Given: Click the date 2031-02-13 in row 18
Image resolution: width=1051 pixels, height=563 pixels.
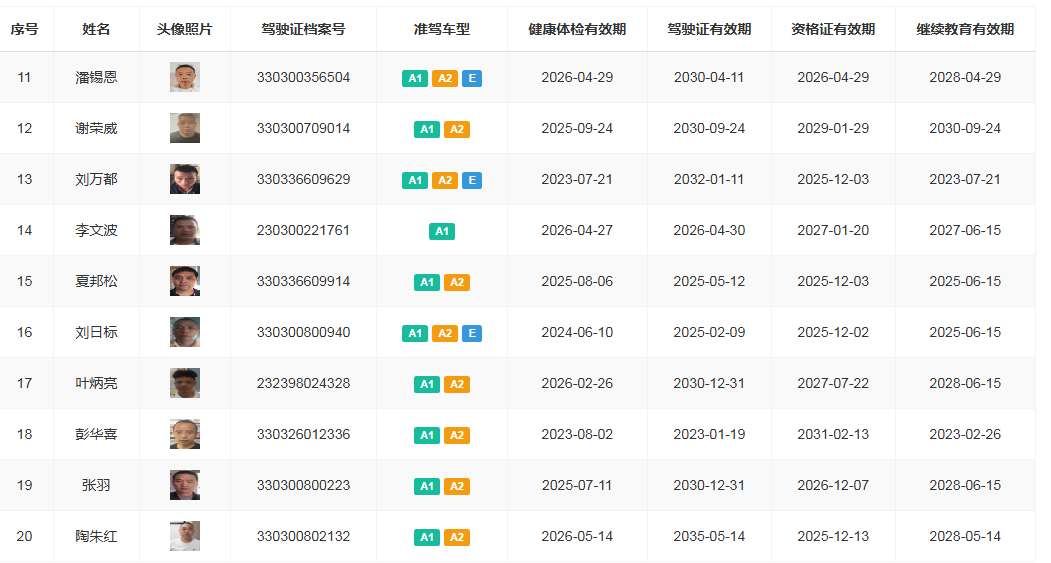Looking at the screenshot, I should 832,434.
